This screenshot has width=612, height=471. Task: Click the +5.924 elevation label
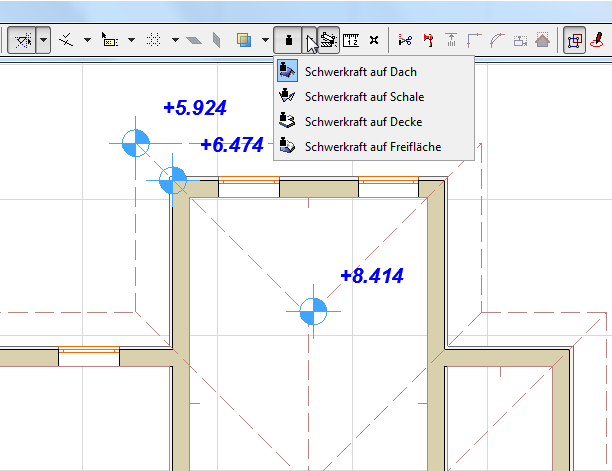tap(195, 108)
